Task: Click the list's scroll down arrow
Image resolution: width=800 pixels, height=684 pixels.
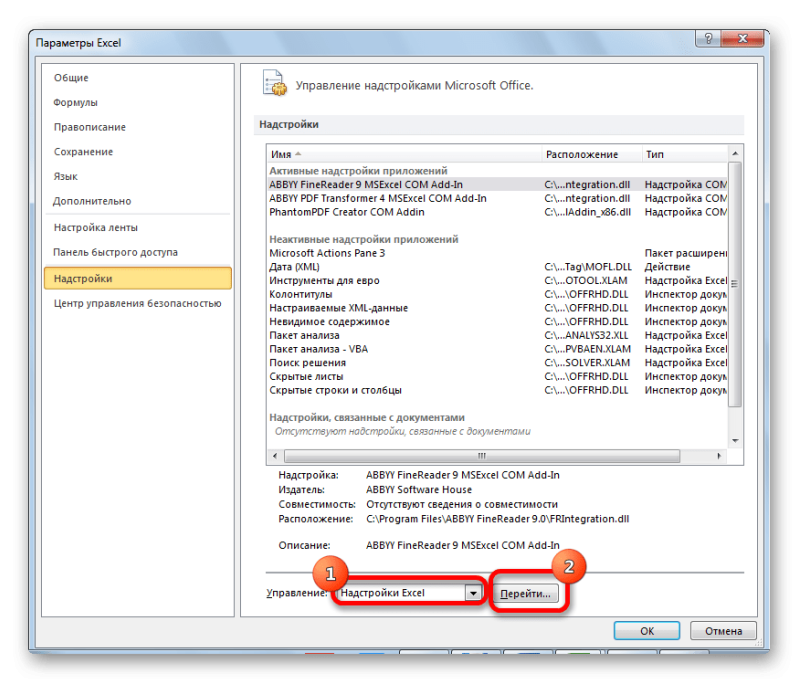Action: pos(735,441)
